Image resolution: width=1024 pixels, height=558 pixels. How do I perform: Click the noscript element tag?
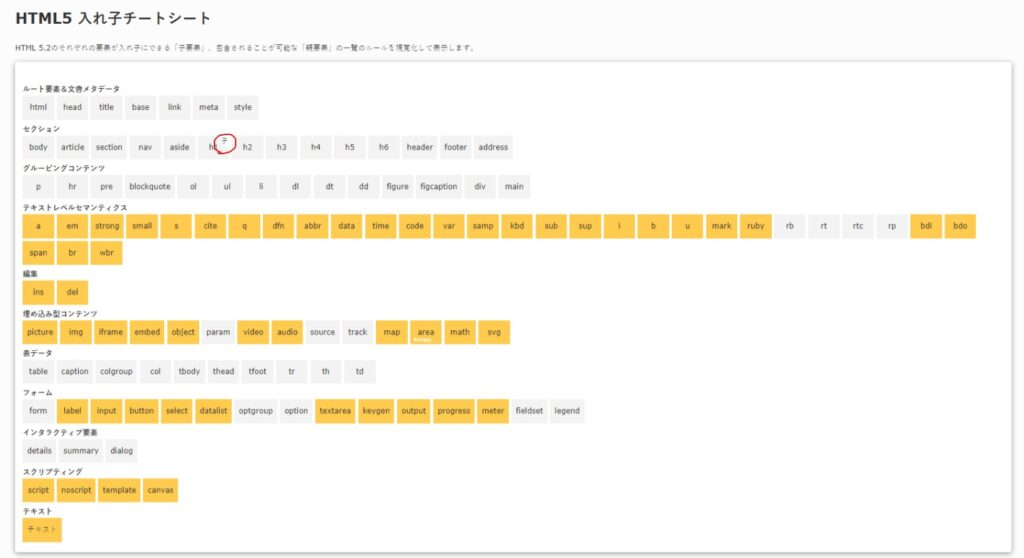[75, 490]
